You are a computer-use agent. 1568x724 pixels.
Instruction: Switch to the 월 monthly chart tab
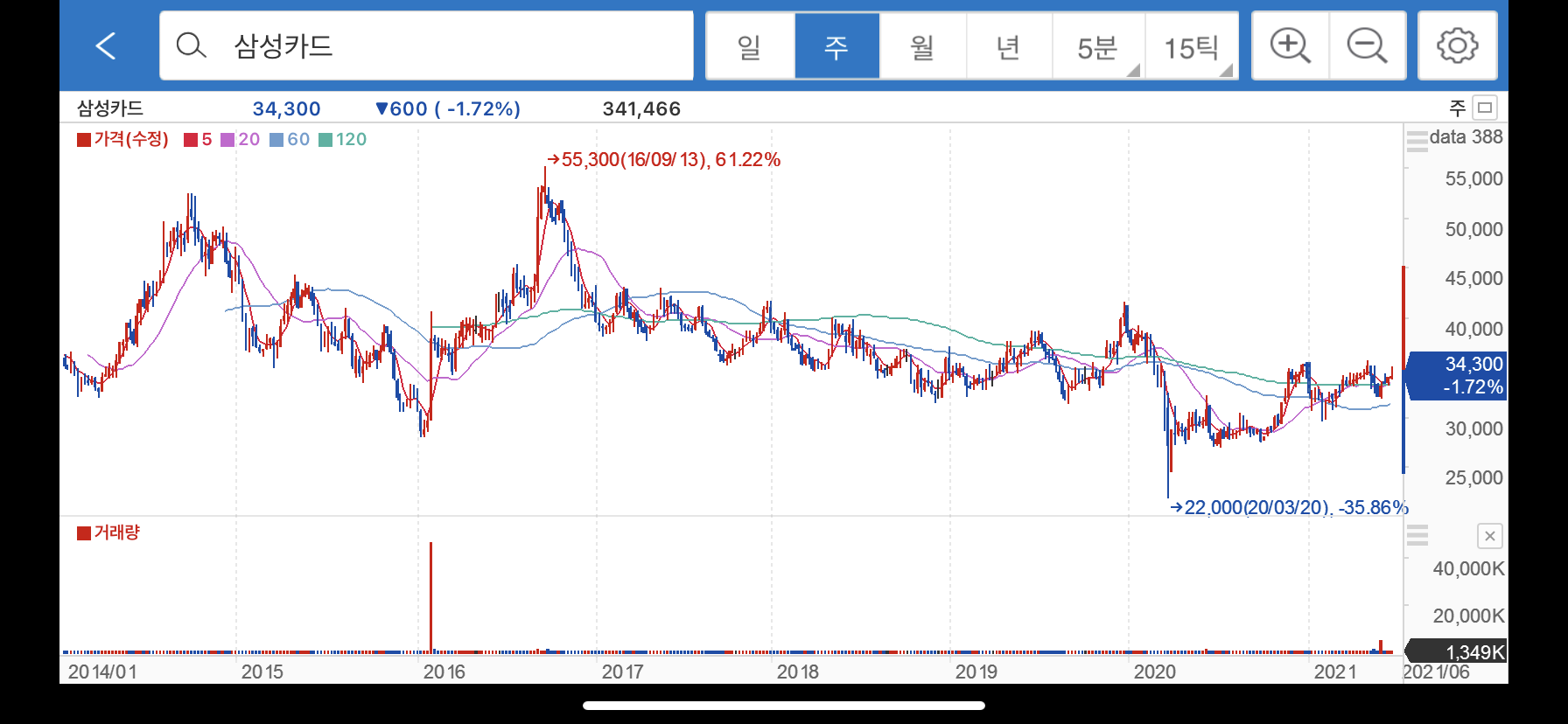(x=922, y=46)
